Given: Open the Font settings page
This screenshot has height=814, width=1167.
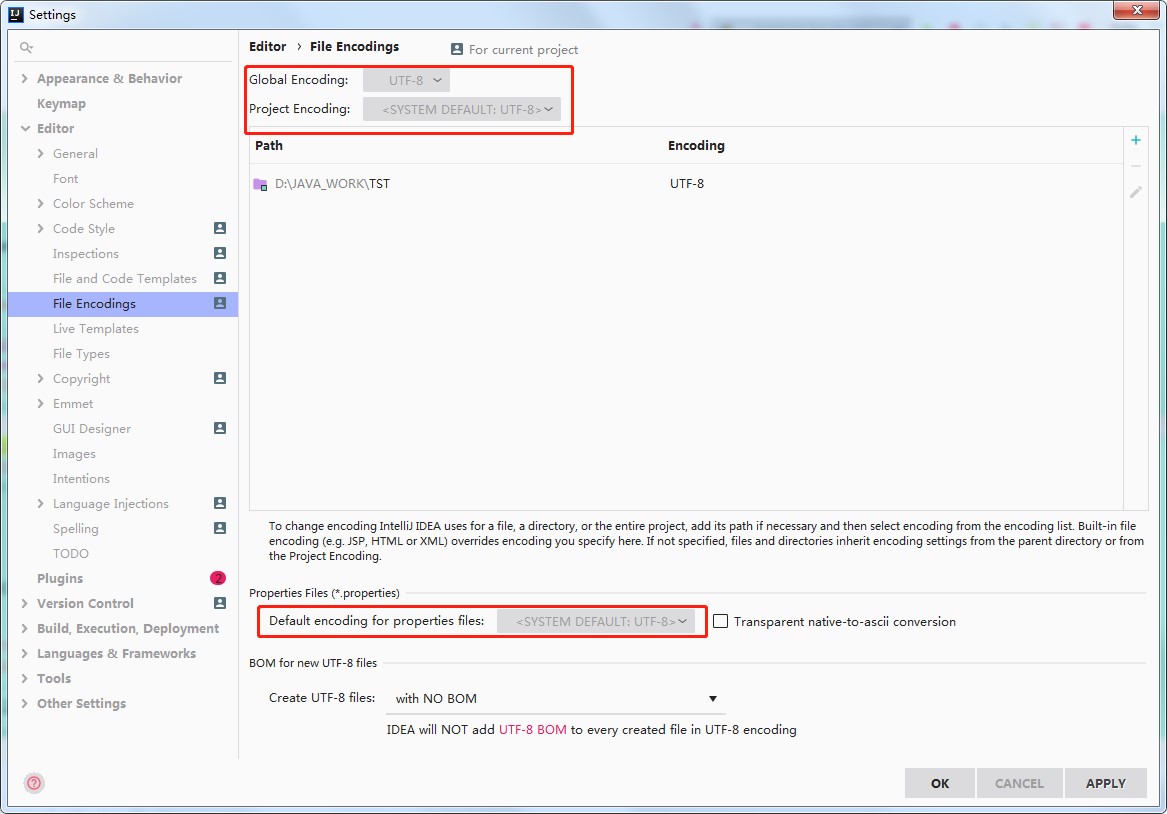Looking at the screenshot, I should pos(65,179).
